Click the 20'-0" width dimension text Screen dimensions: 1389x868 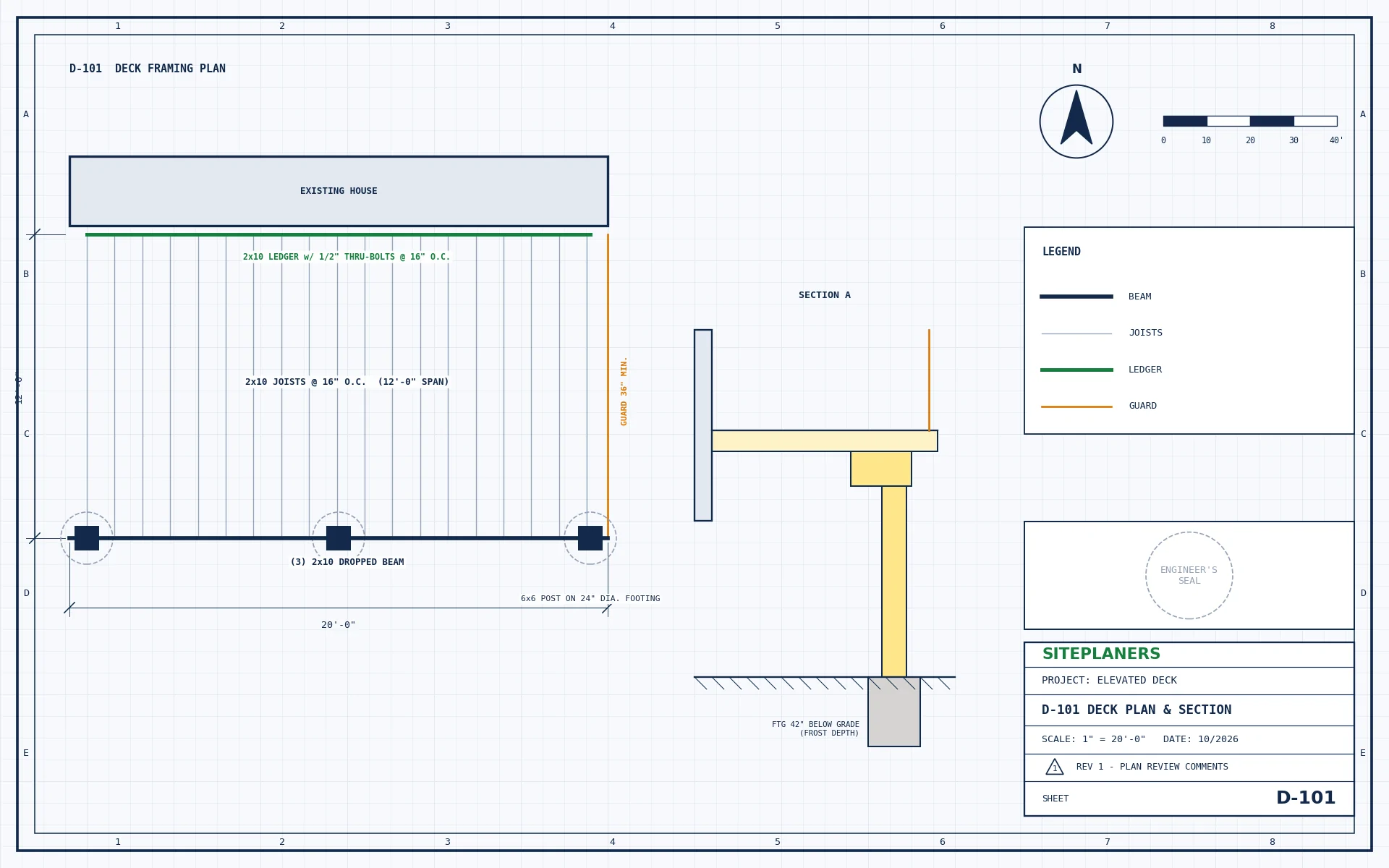[339, 625]
